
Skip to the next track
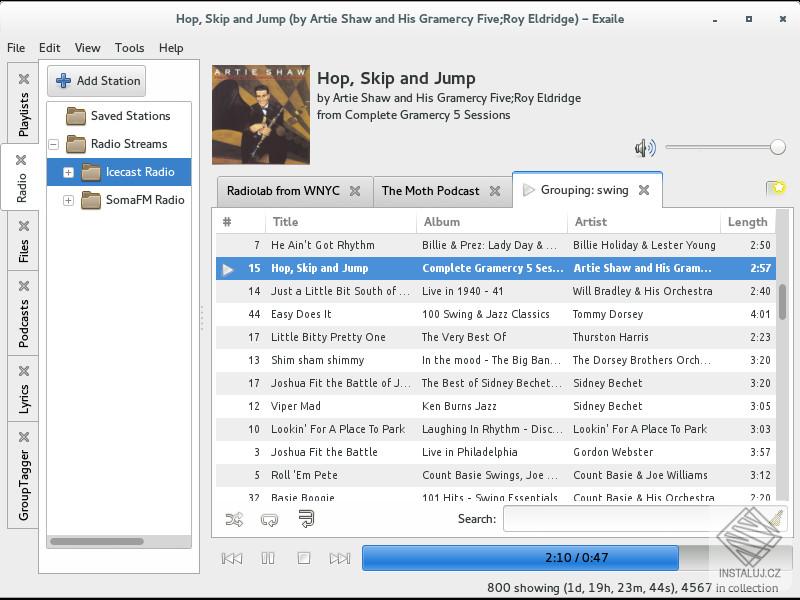pyautogui.click(x=340, y=558)
